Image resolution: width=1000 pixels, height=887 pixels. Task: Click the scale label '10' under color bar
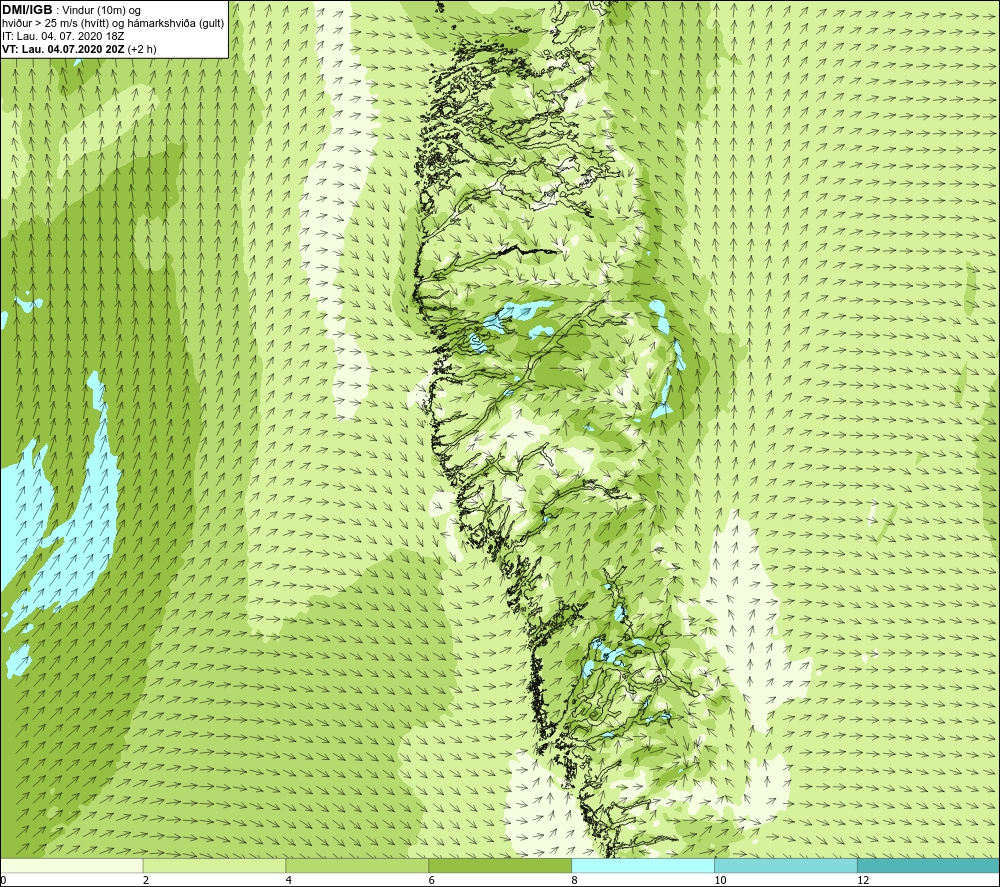720,880
